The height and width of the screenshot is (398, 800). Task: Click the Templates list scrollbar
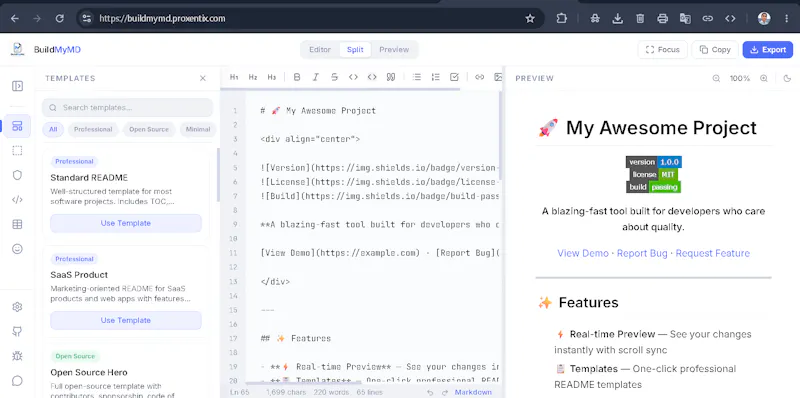tap(218, 175)
